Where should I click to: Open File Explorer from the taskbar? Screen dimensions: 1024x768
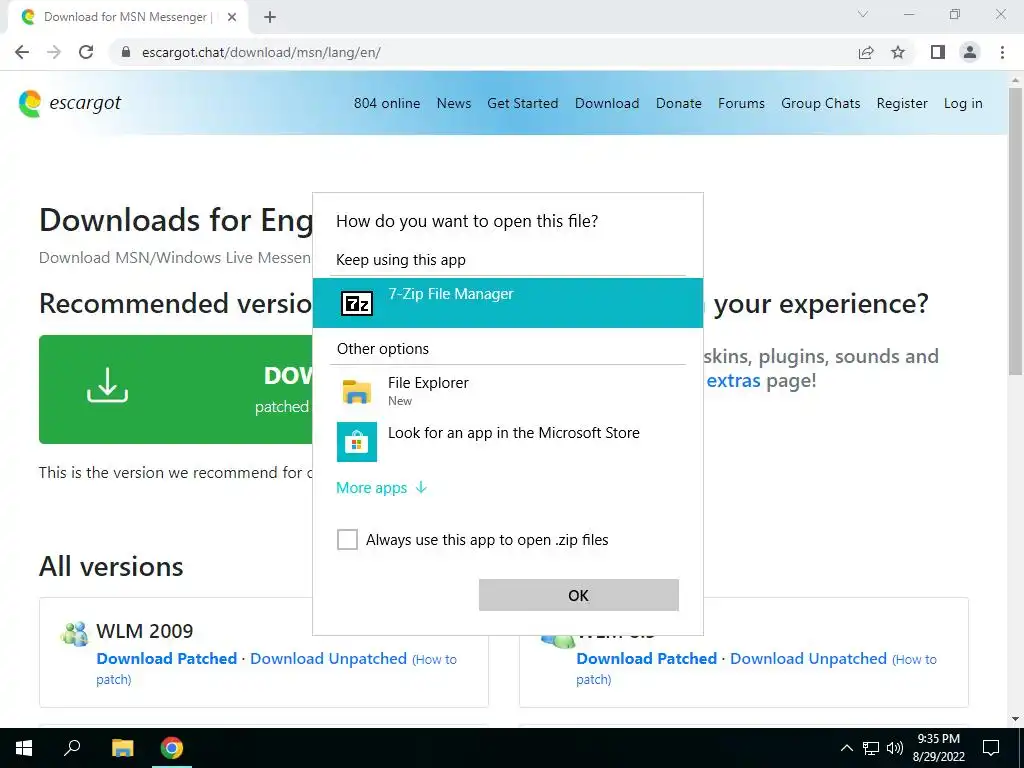pos(122,748)
